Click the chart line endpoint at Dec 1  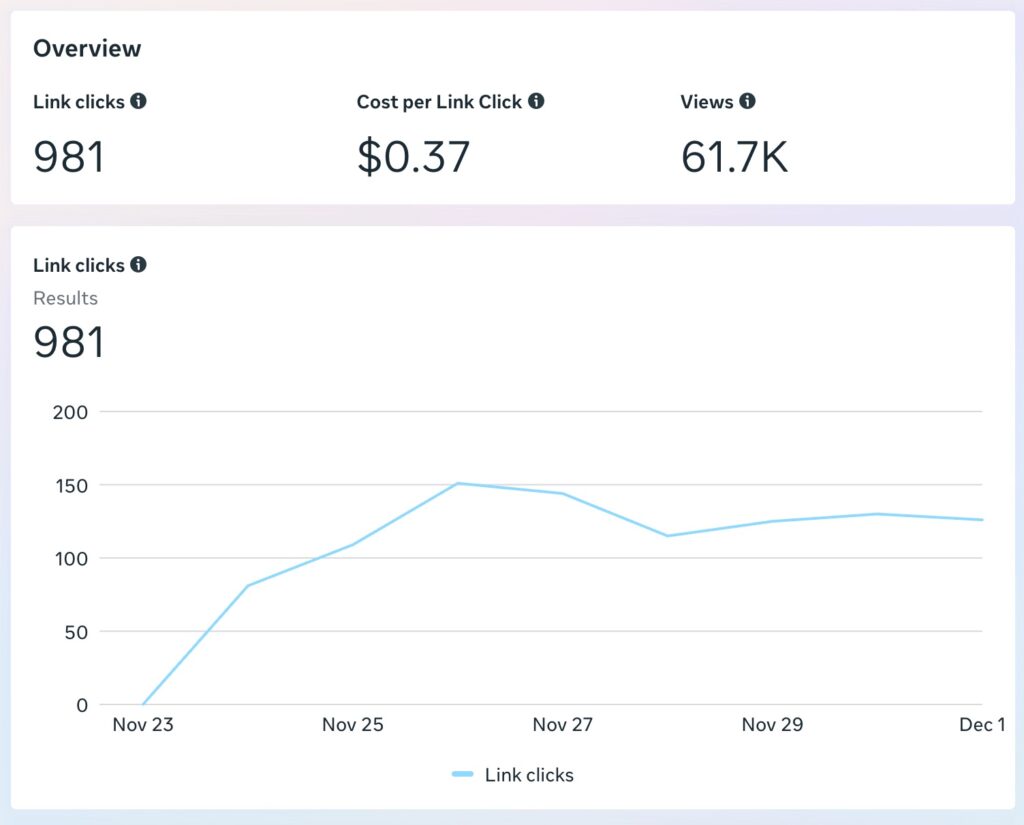(981, 520)
